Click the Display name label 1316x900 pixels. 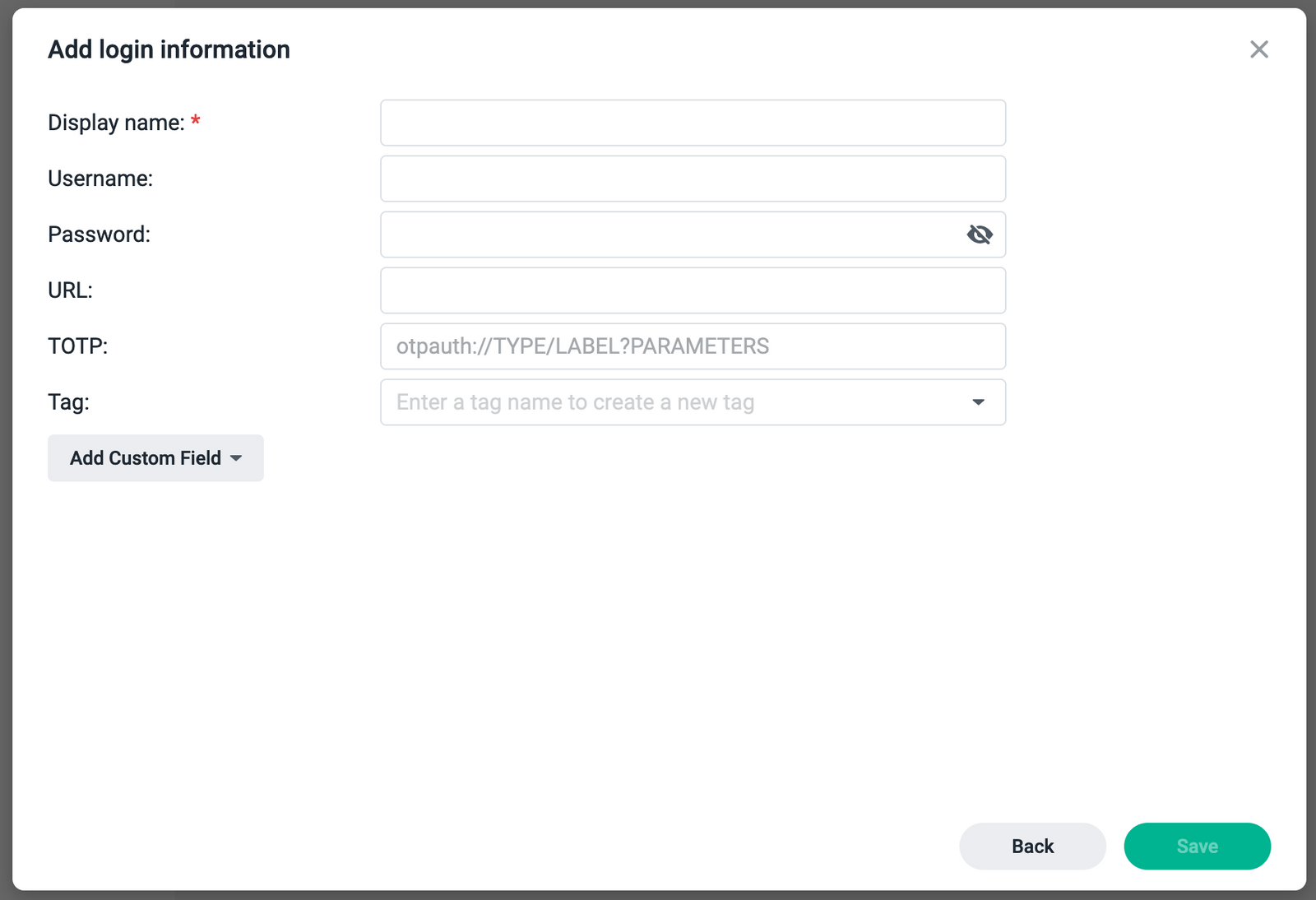(116, 123)
